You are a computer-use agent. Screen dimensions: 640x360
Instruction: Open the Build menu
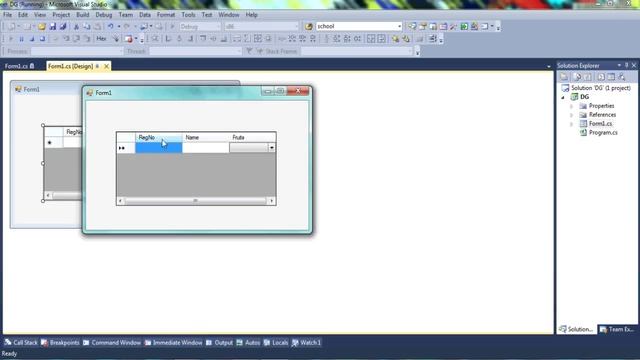tap(82, 15)
